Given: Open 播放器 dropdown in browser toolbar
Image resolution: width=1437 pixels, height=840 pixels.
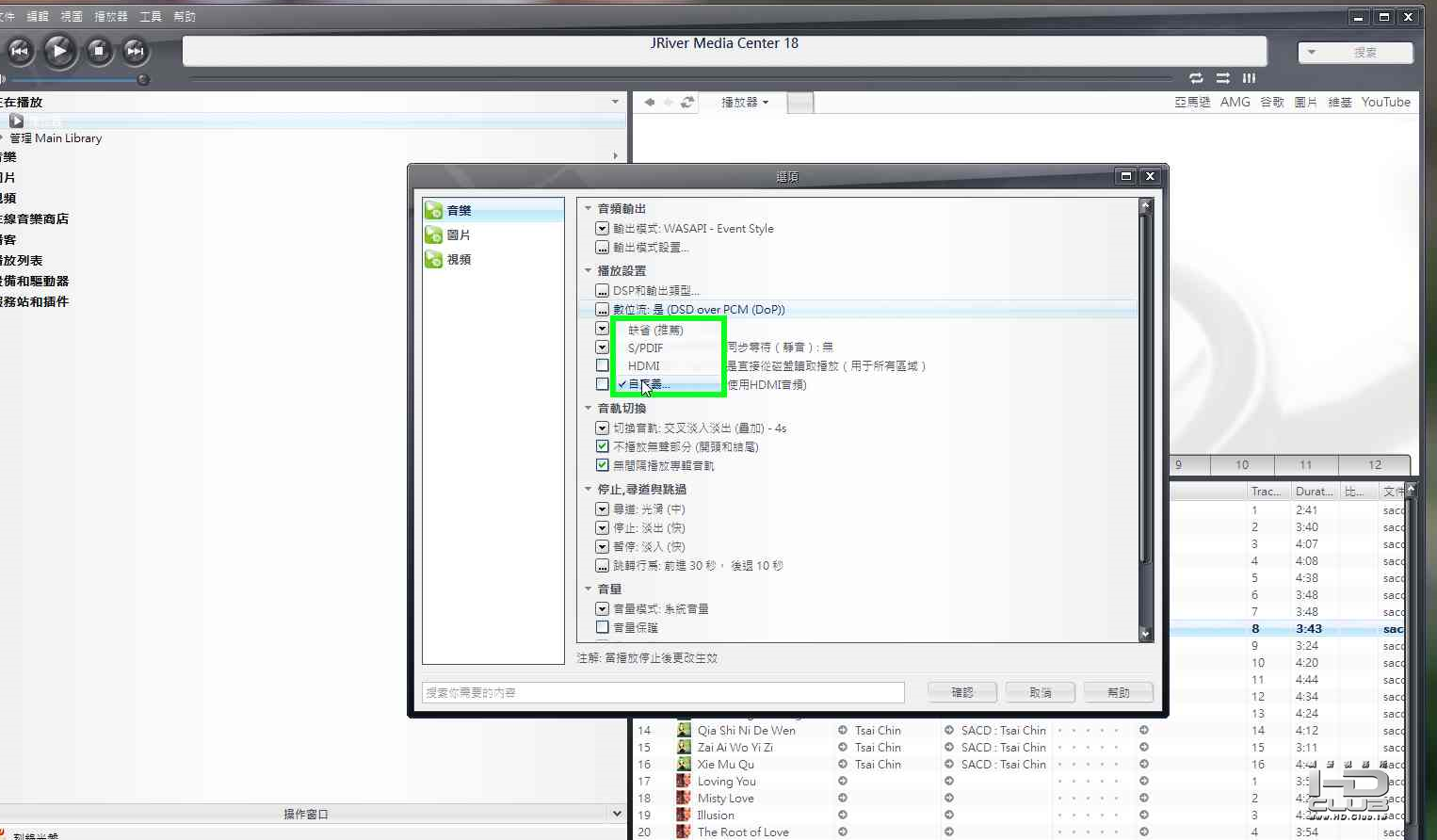Looking at the screenshot, I should 745,102.
